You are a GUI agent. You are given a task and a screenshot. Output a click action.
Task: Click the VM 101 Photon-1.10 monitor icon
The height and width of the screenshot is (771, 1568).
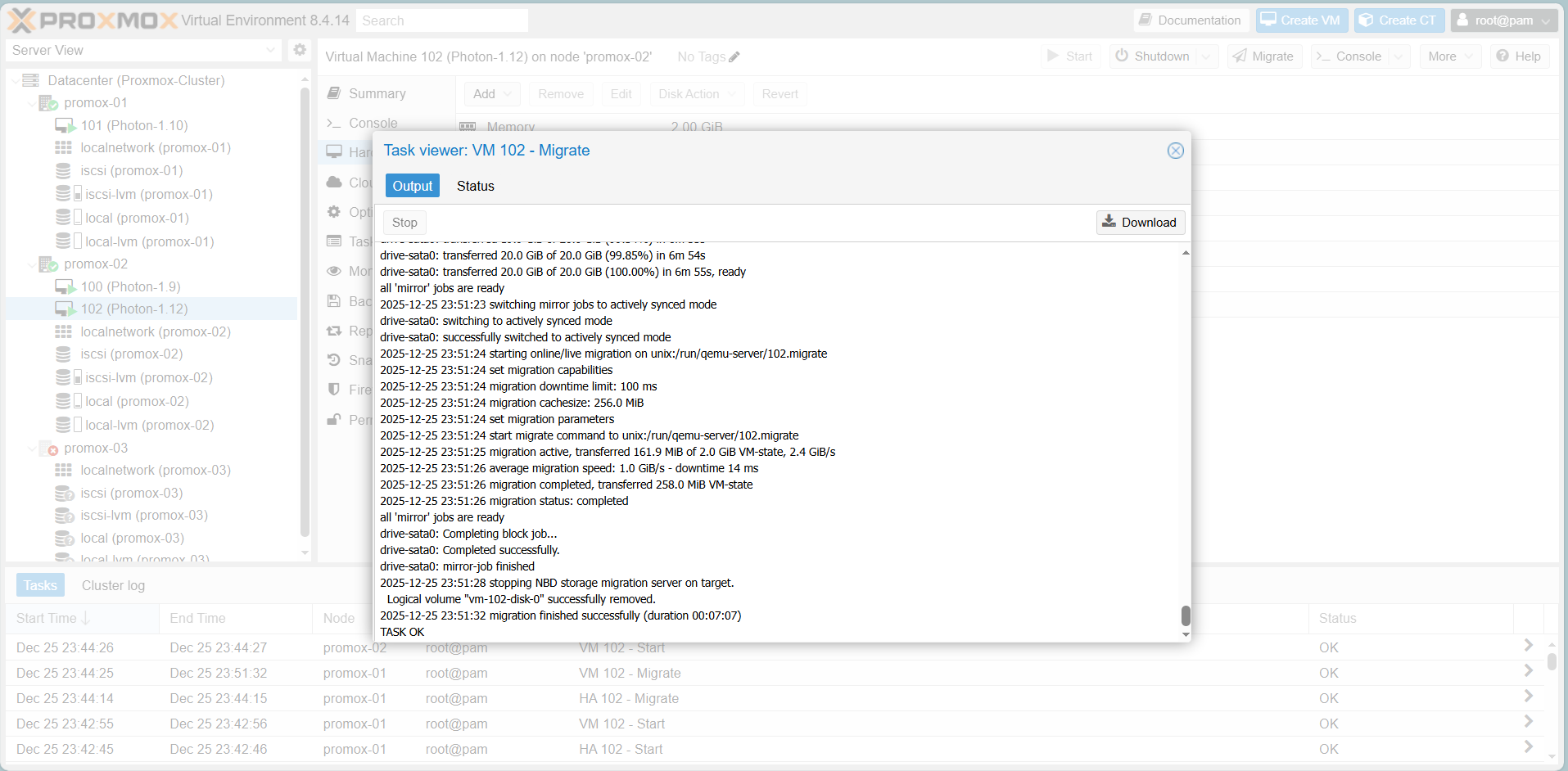click(65, 125)
